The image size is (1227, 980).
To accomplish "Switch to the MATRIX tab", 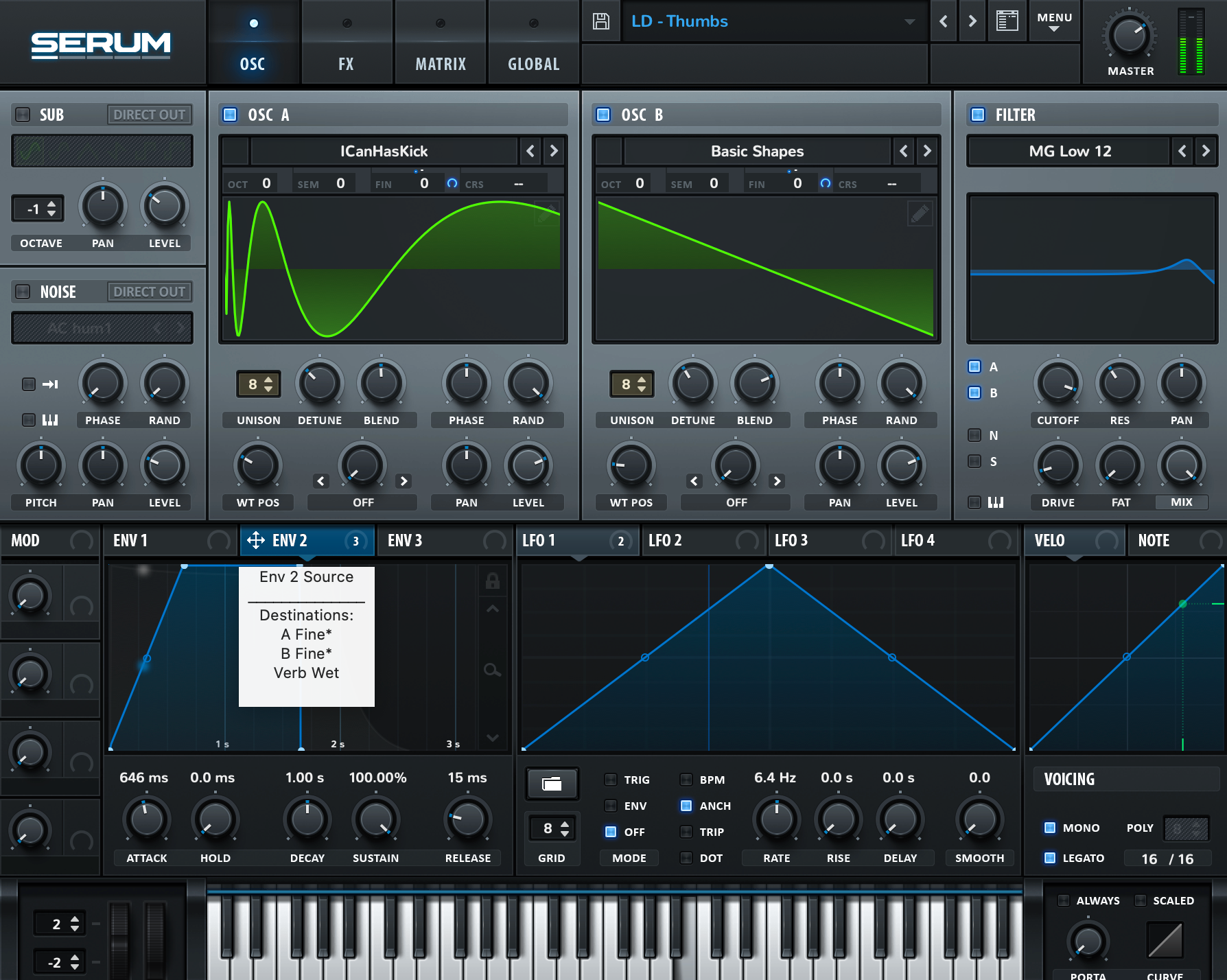I will (441, 43).
